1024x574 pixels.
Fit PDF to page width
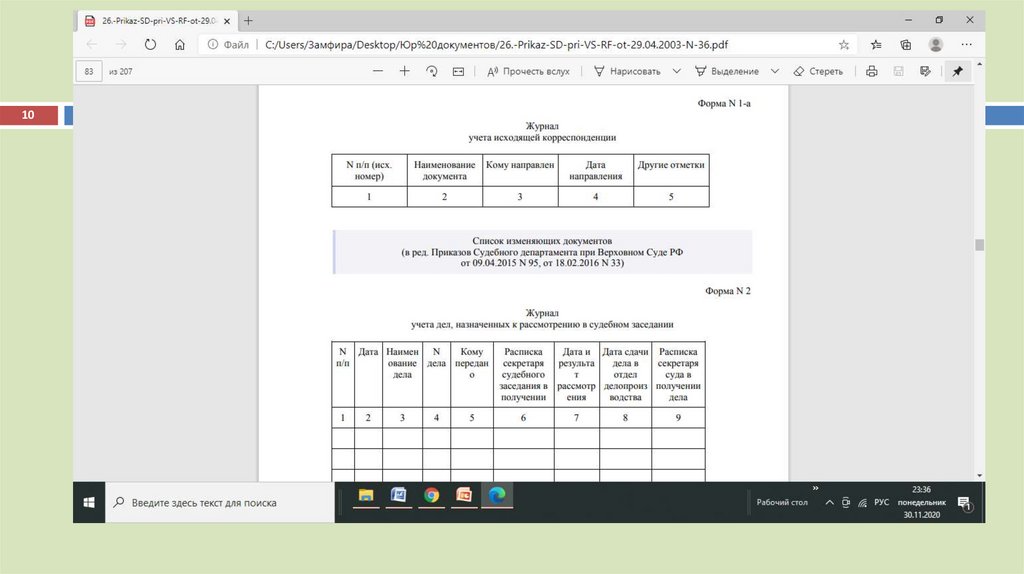458,71
